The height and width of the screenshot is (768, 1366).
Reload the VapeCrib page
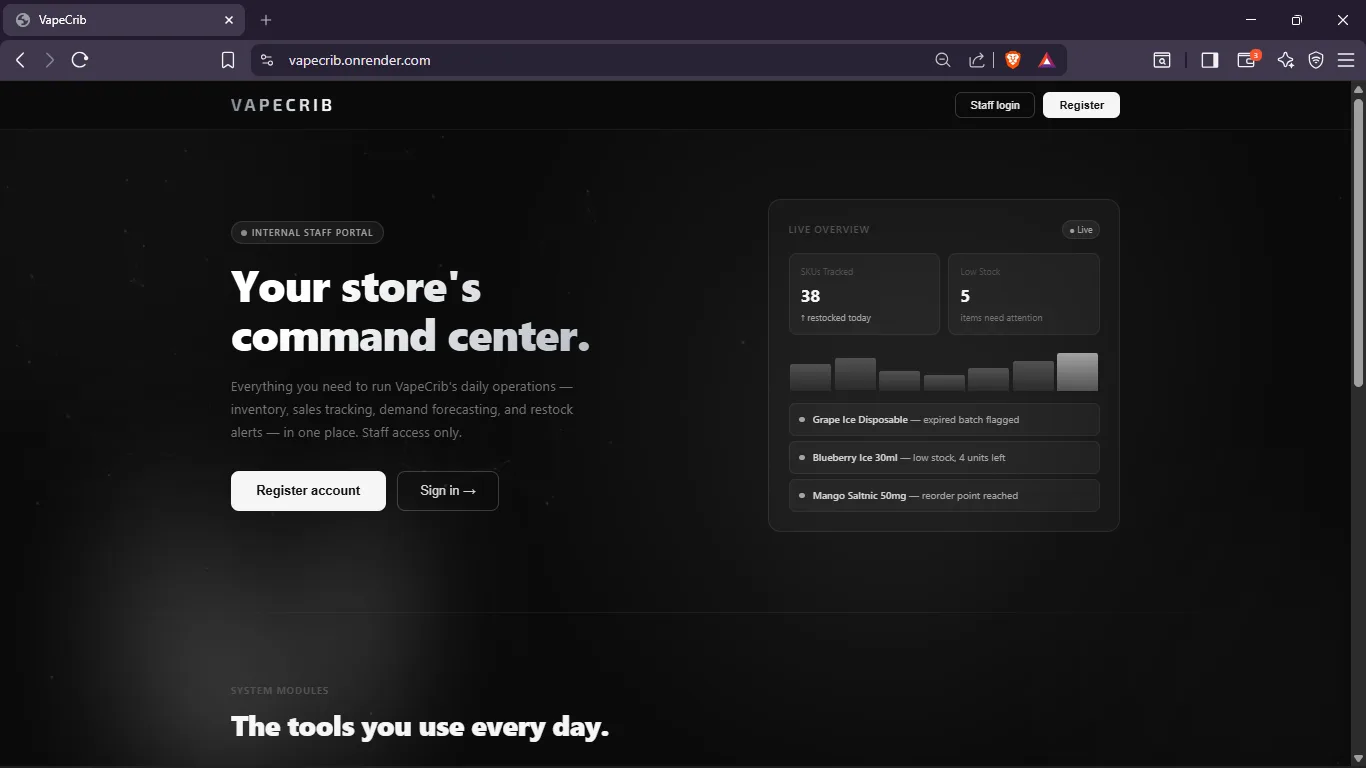click(80, 60)
